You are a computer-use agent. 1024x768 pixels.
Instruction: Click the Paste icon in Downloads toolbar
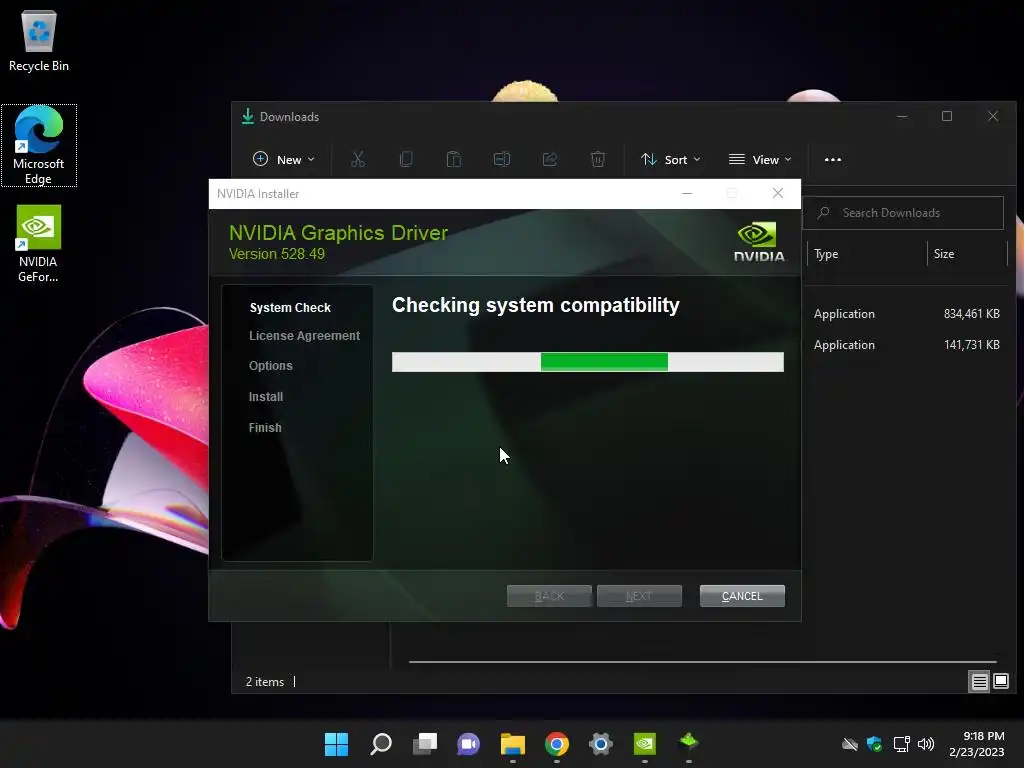(x=454, y=159)
